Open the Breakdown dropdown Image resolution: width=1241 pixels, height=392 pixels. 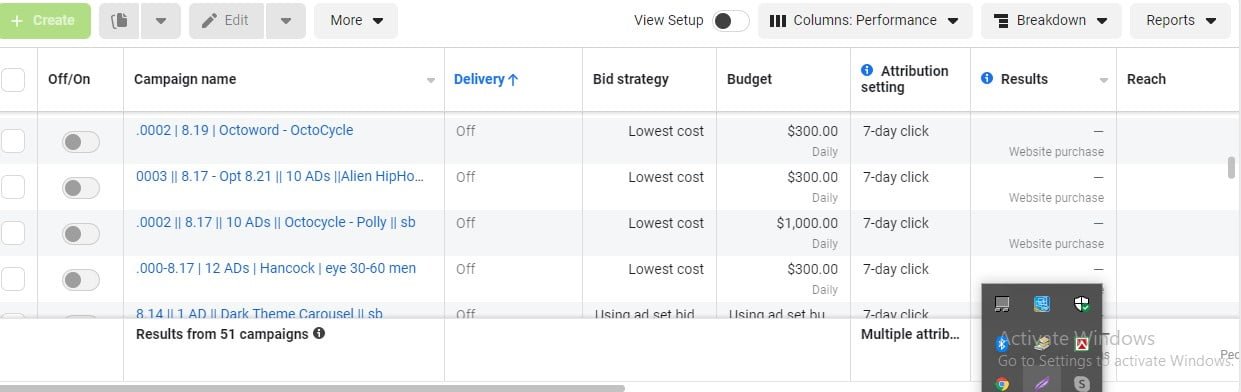tap(1051, 20)
